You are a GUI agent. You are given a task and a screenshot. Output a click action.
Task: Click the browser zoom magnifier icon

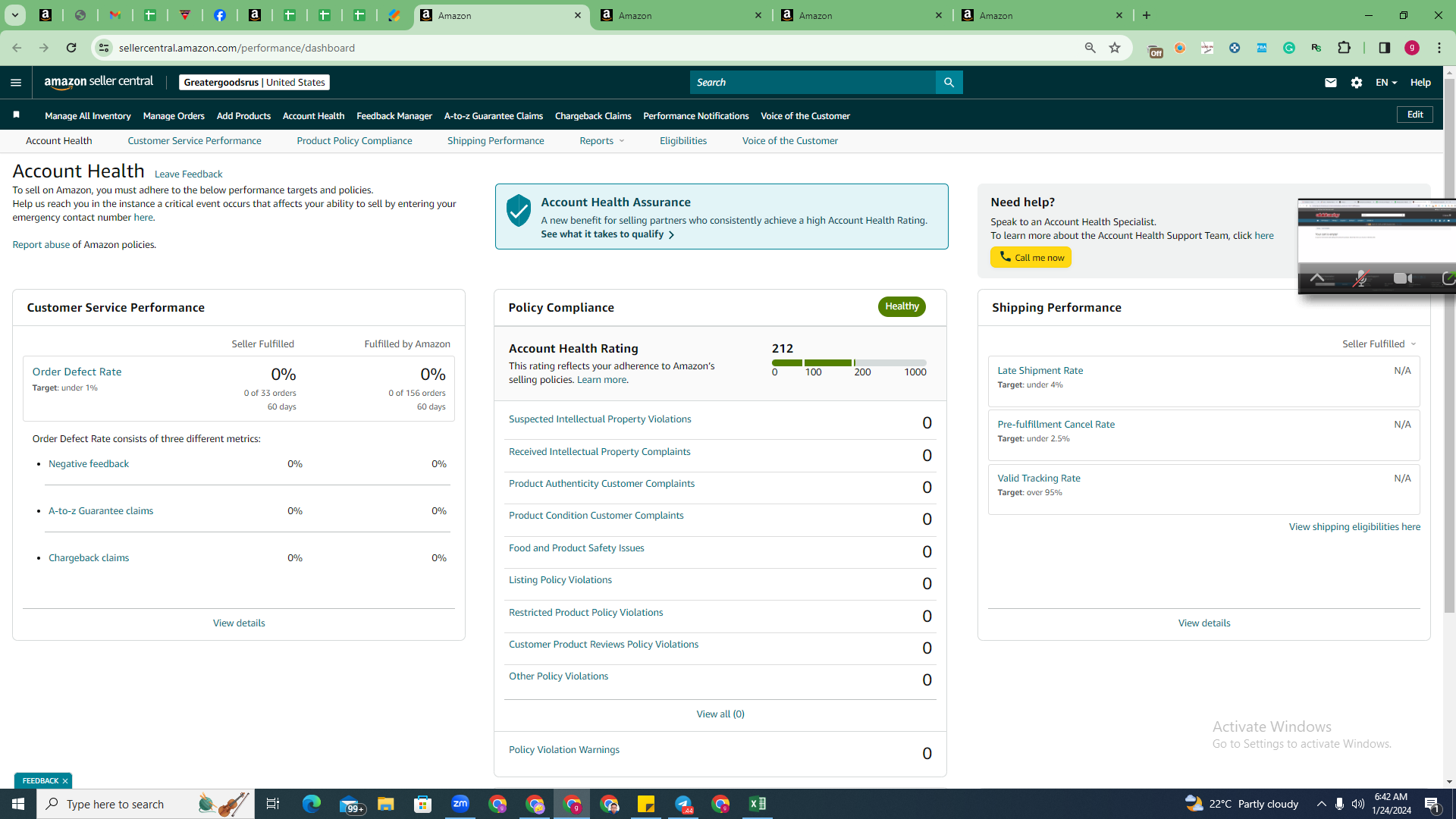(1090, 48)
